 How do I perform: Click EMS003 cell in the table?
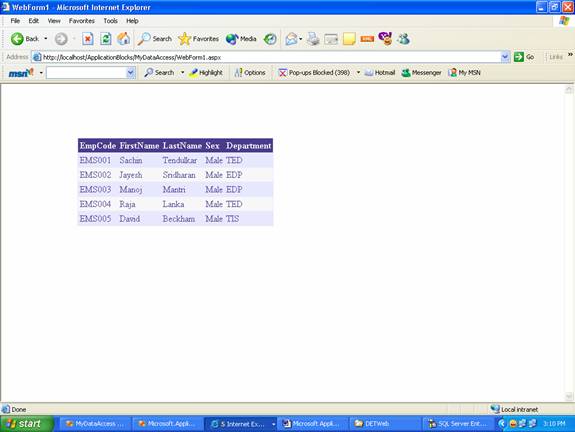tap(95, 190)
